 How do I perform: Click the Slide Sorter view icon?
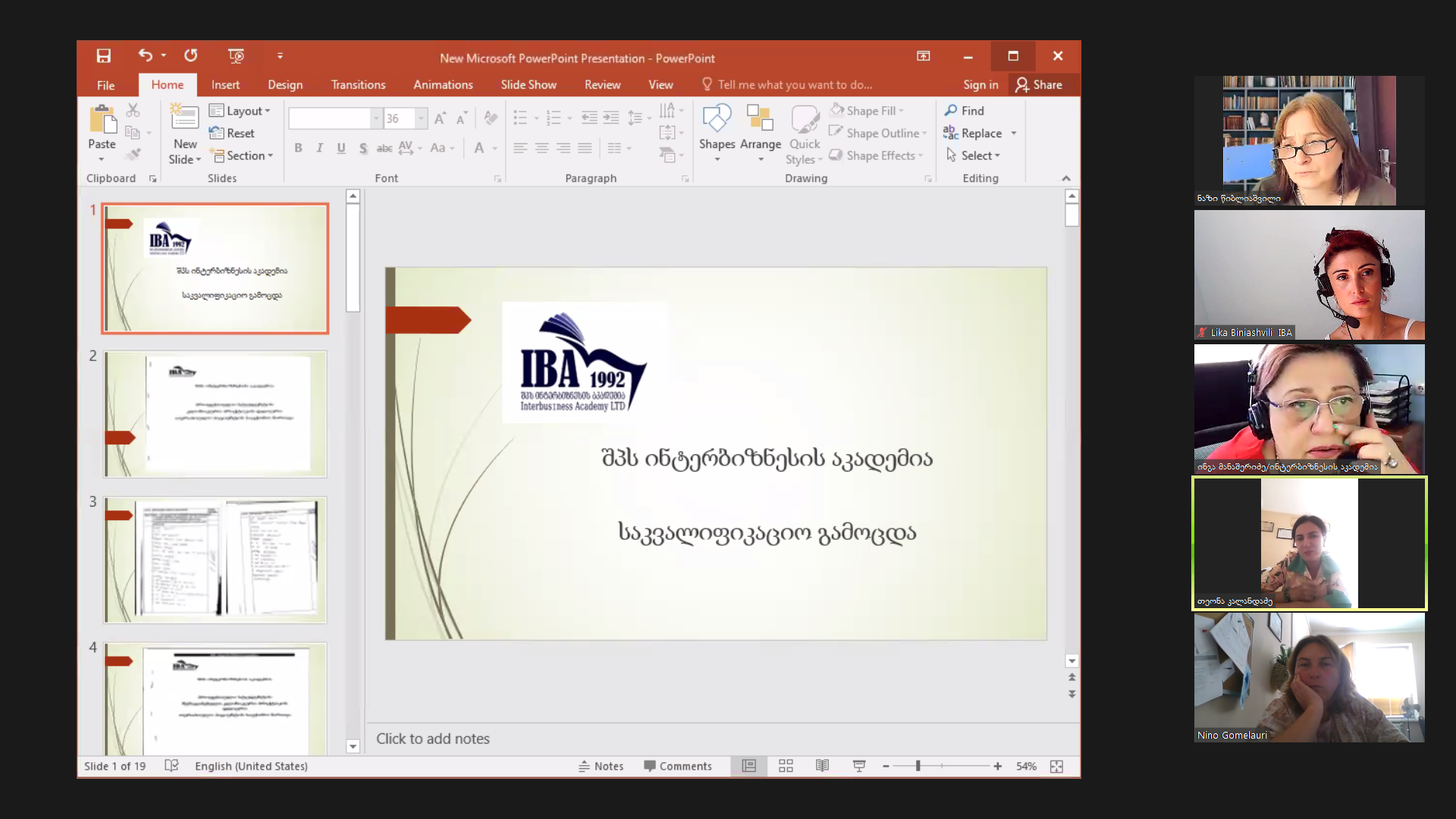pos(786,767)
